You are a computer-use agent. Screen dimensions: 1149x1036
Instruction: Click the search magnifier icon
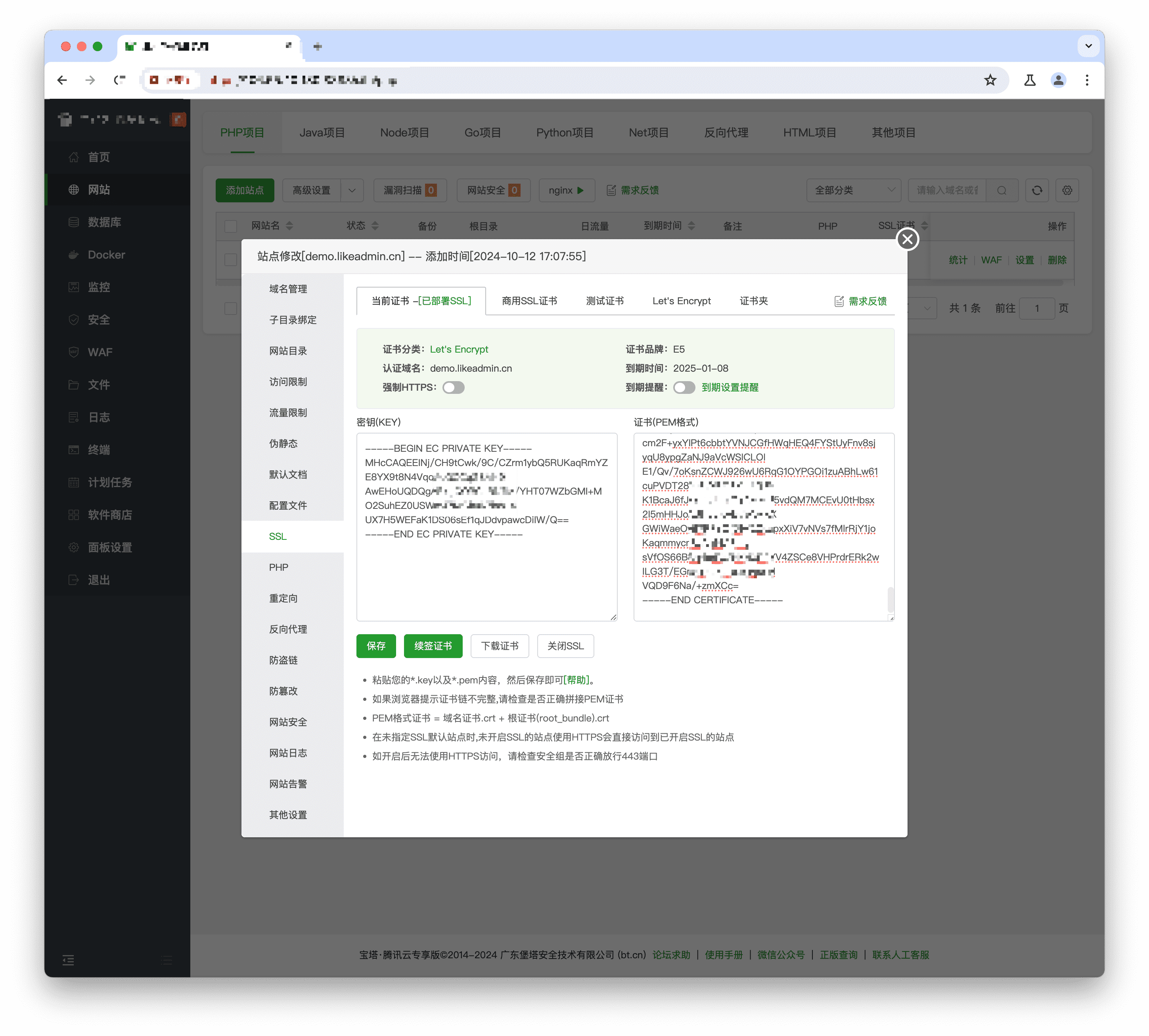[x=1001, y=190]
